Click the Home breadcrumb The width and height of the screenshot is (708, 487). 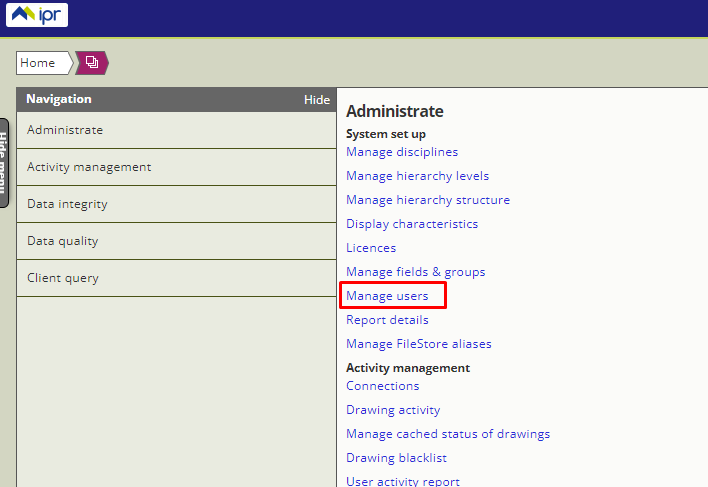coord(38,63)
